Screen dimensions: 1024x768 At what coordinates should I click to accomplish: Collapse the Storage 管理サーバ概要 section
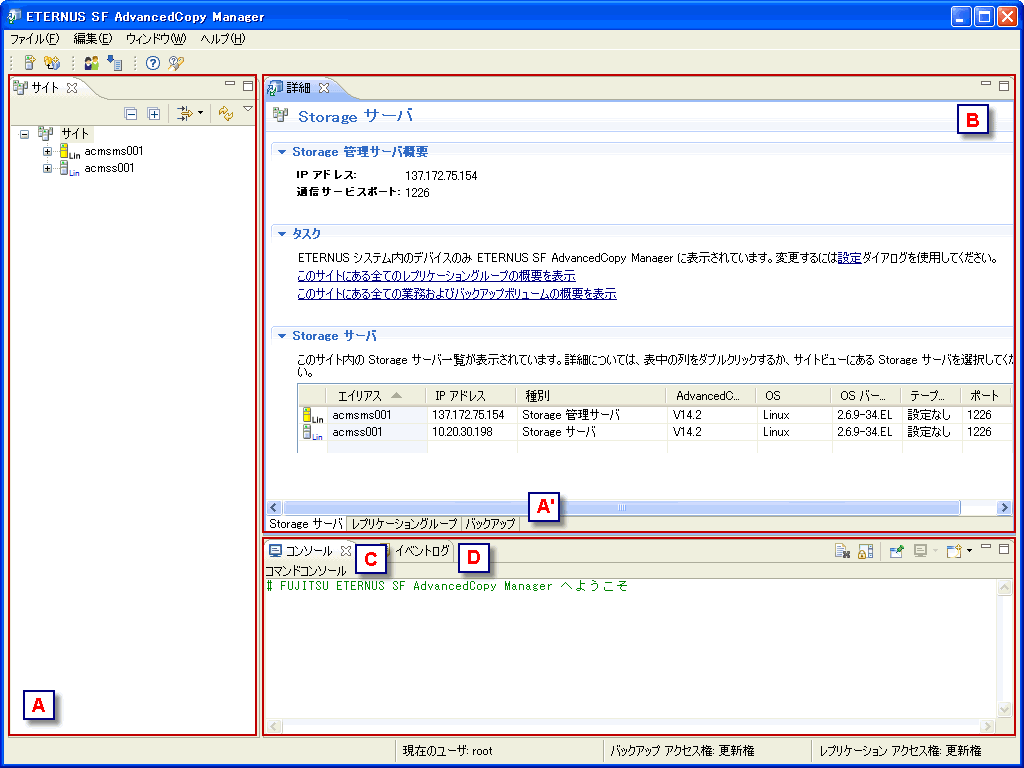(x=282, y=152)
